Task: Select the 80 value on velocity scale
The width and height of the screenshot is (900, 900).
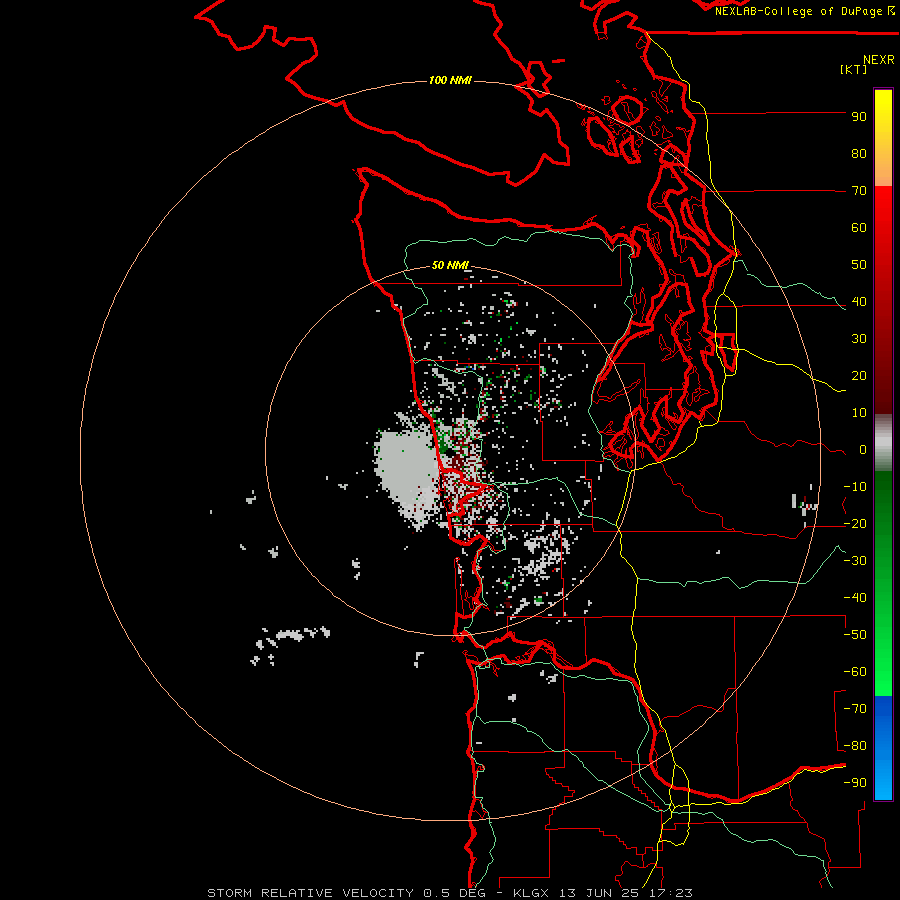Action: pyautogui.click(x=859, y=154)
